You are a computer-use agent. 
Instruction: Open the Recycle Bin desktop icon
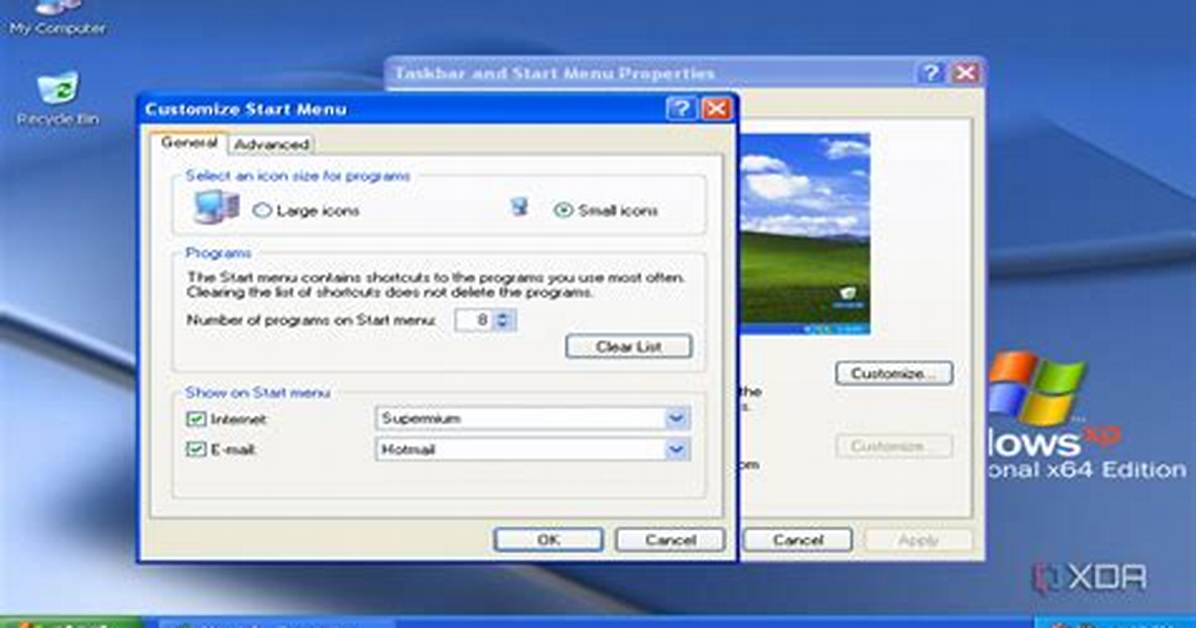coord(58,98)
